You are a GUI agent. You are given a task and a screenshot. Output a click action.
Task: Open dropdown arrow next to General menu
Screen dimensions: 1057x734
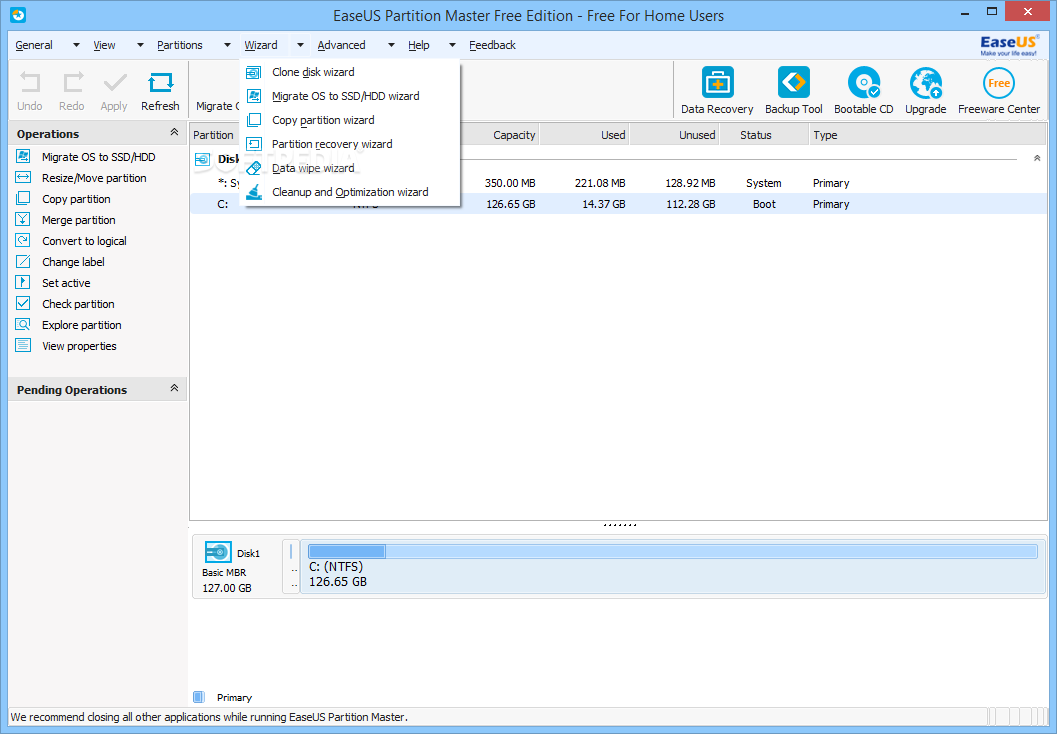coord(76,45)
